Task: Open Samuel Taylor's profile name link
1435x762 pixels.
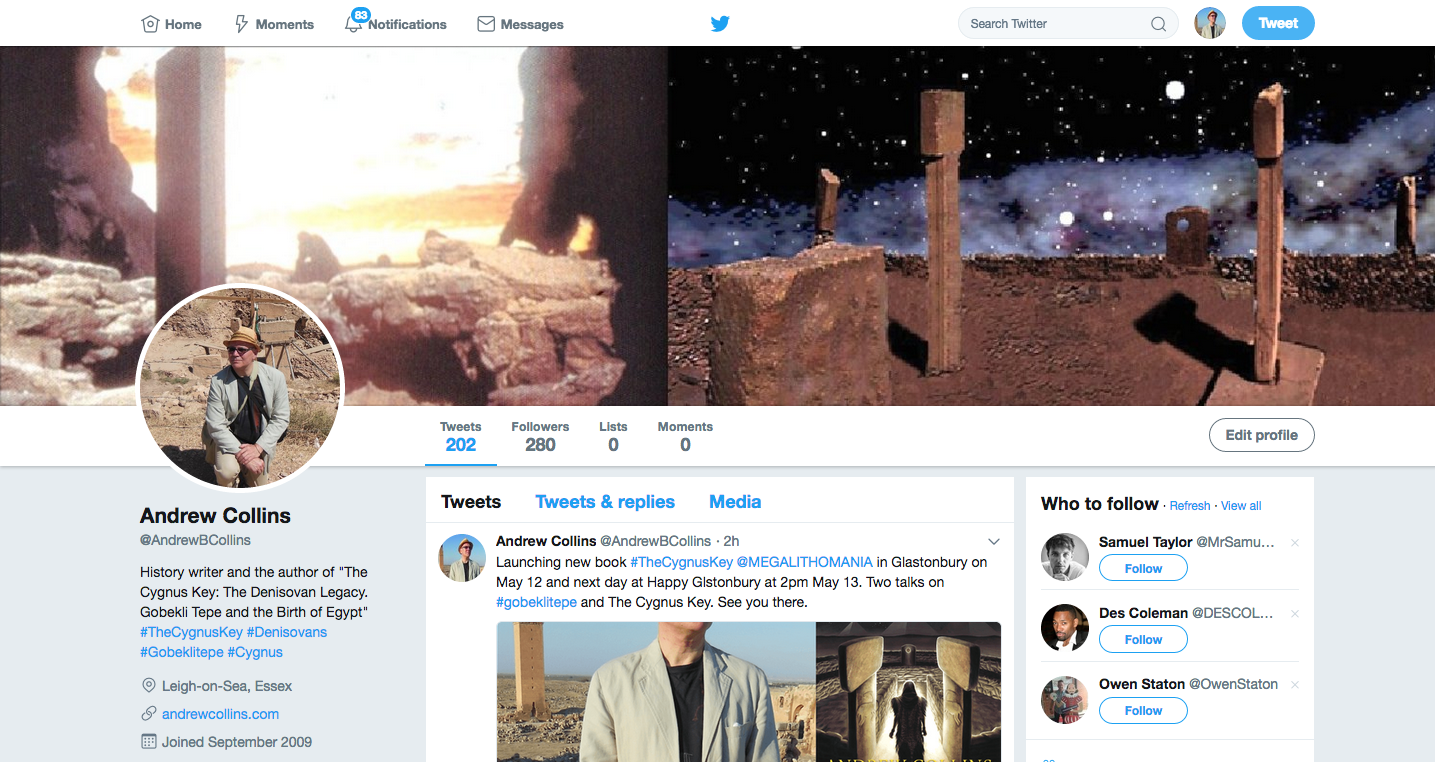Action: coord(1146,542)
